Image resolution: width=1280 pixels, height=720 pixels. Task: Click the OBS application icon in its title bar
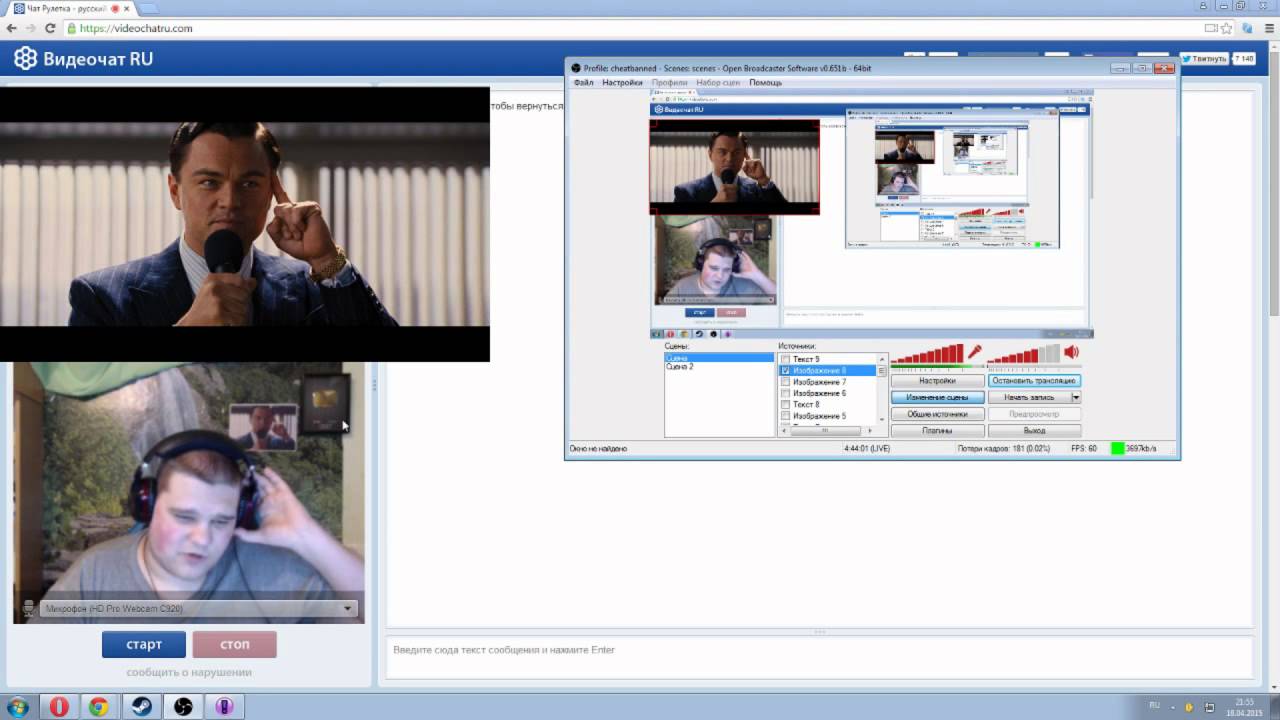(576, 68)
